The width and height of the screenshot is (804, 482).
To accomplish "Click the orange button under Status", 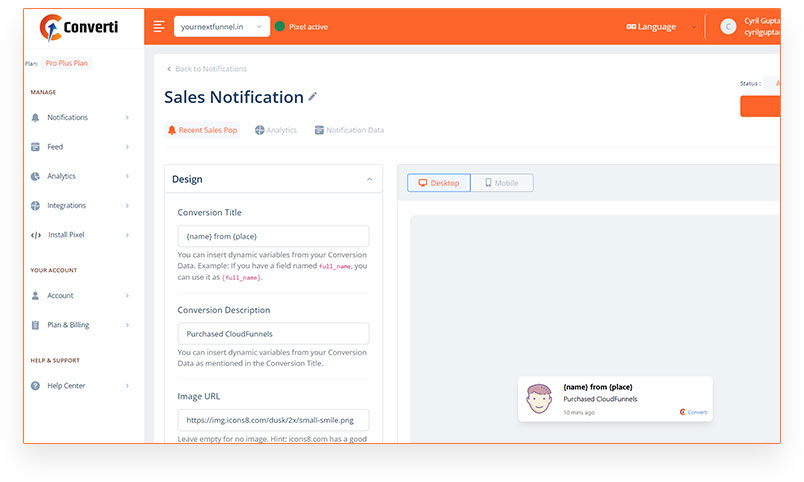I will click(760, 106).
